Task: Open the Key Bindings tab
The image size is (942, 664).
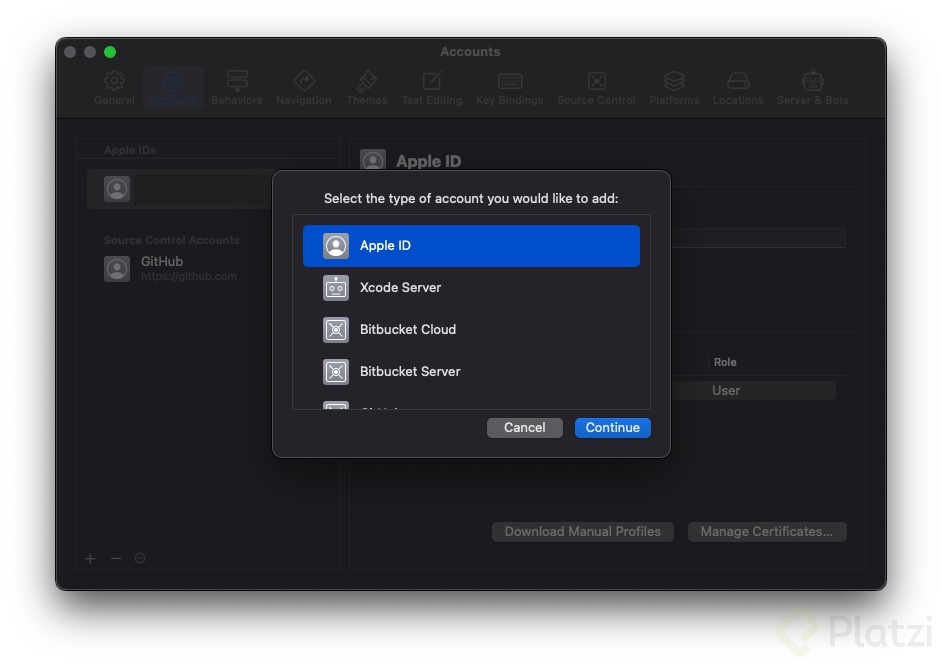Action: coord(509,88)
